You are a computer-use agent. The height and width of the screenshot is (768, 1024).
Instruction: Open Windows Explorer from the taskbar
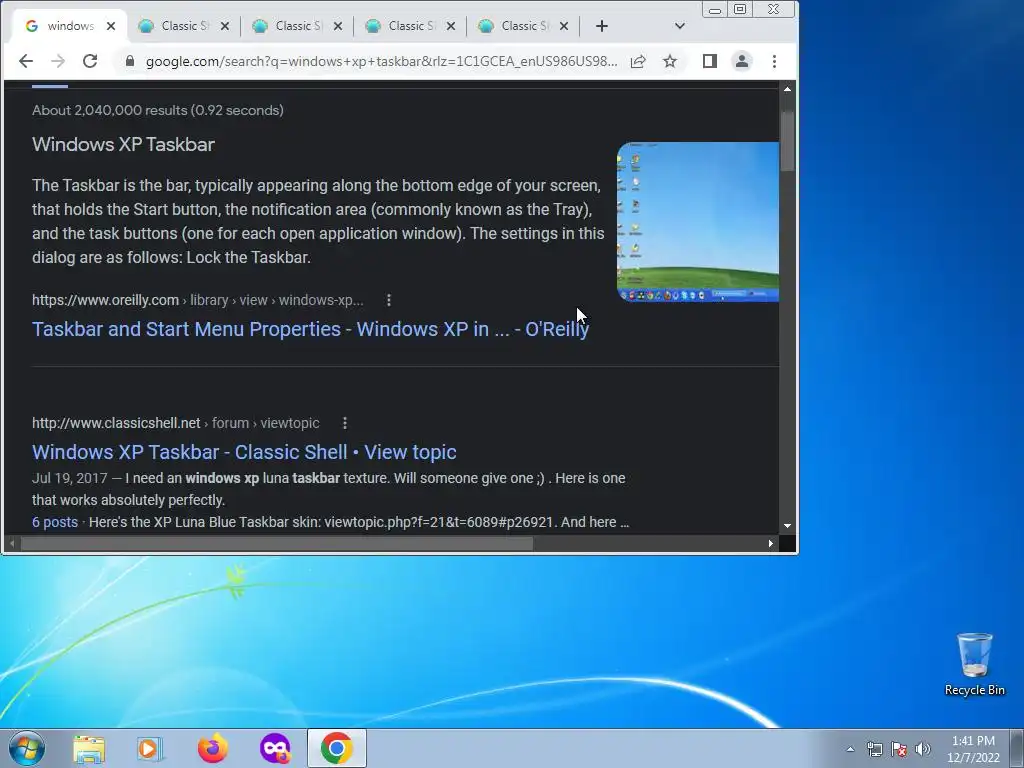(x=89, y=748)
